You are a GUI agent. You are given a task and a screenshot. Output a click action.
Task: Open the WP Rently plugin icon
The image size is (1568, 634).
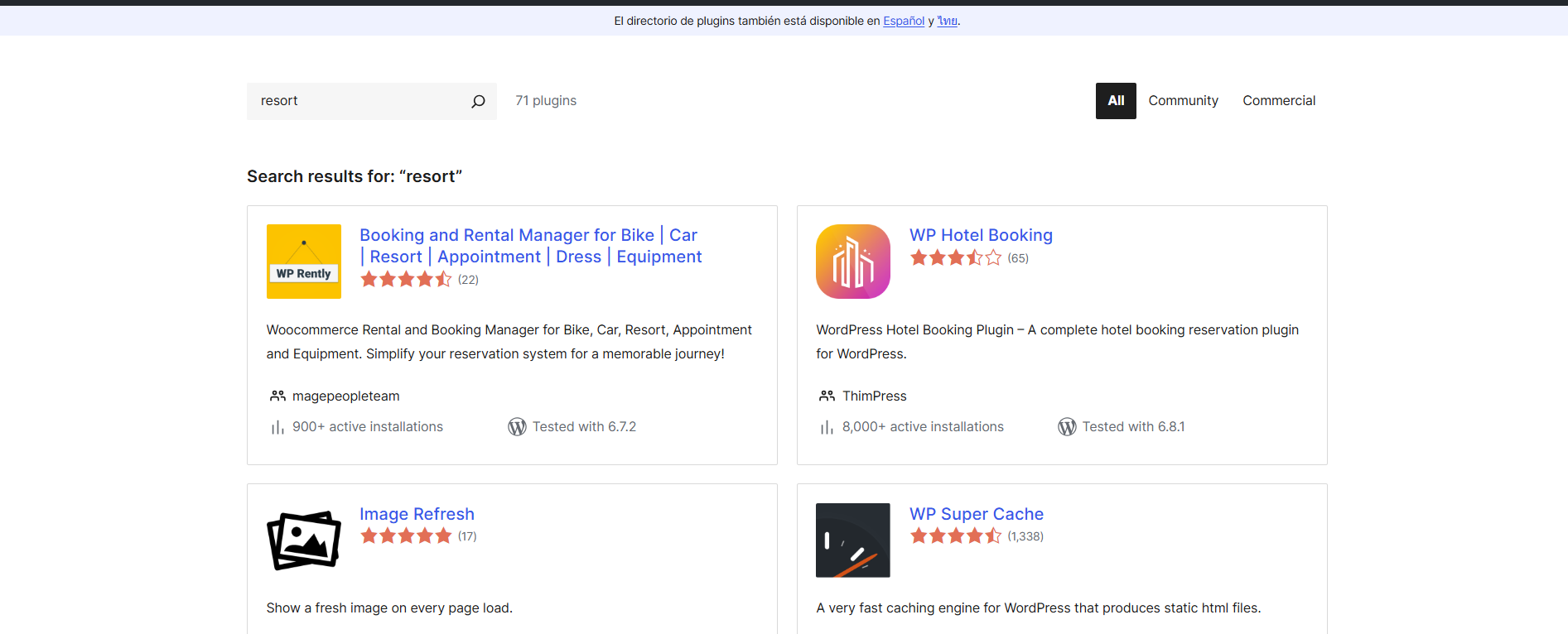coord(304,262)
